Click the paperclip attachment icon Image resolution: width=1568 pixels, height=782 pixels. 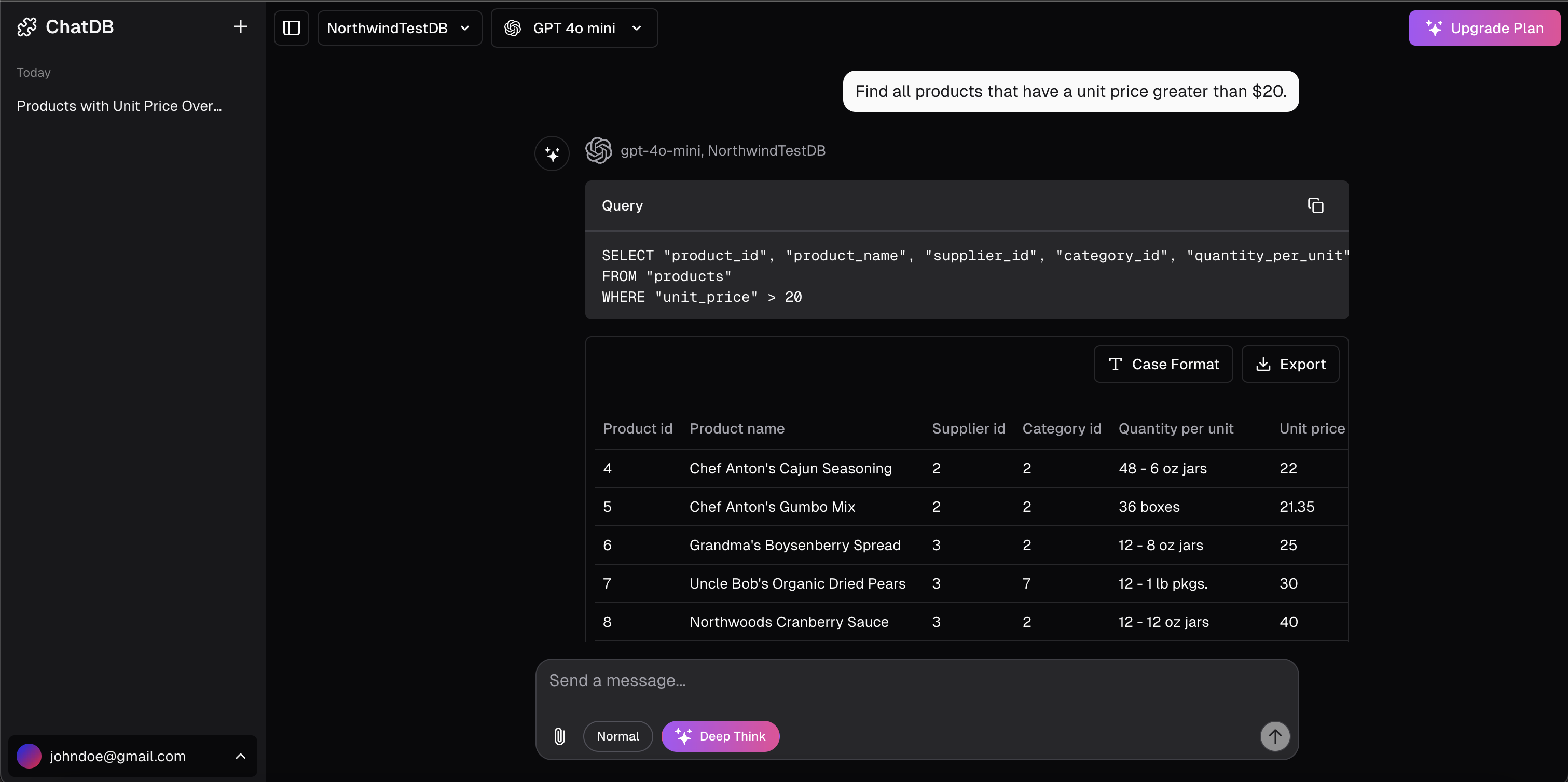(x=559, y=736)
